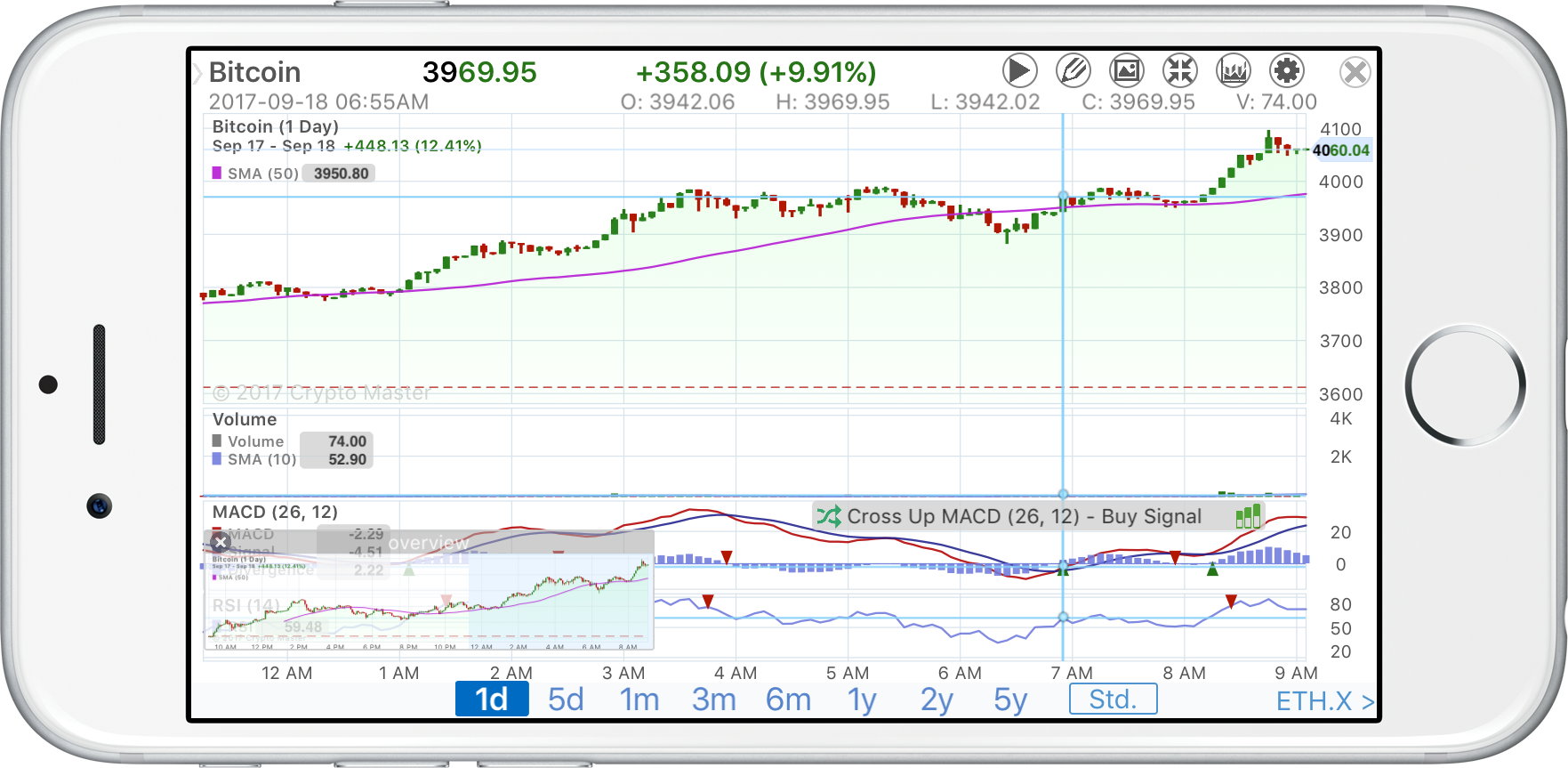1568x768 pixels.
Task: Show the 5y time range
Action: 1010,699
